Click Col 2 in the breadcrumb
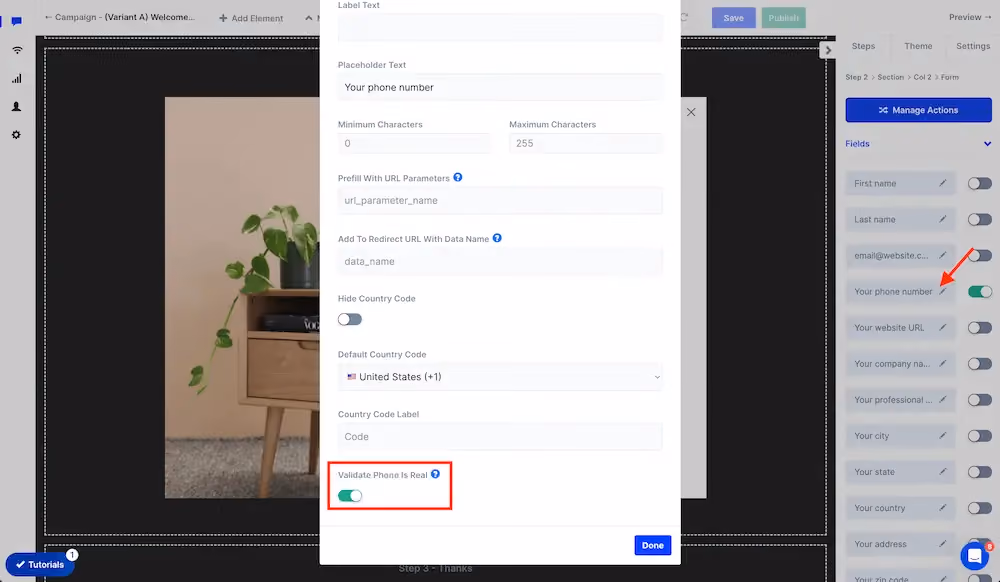The width and height of the screenshot is (1000, 582). 922,77
